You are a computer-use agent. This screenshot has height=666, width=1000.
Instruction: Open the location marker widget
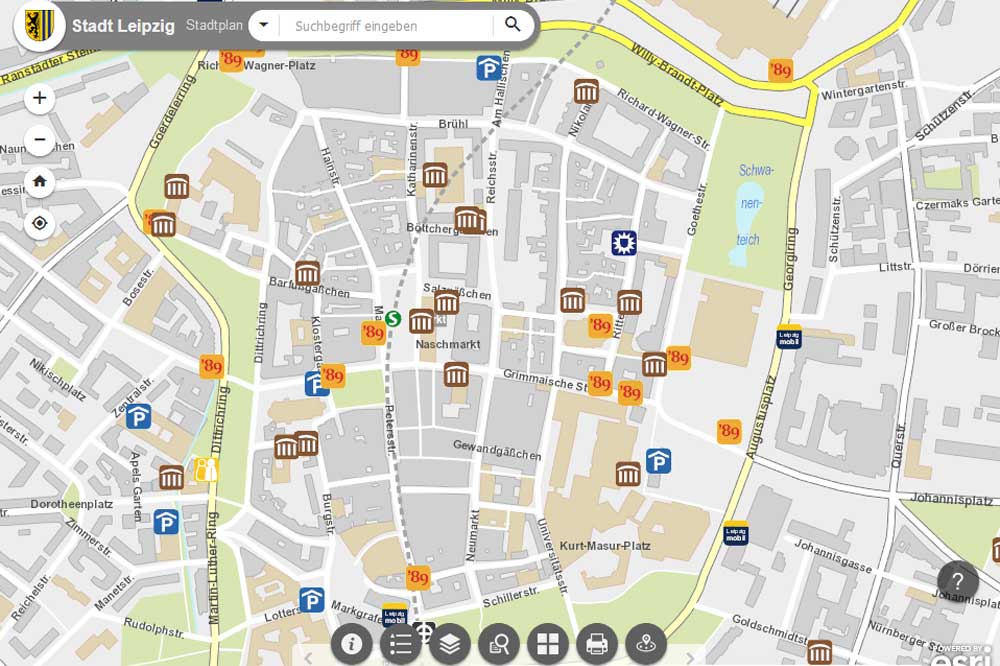[x=646, y=643]
